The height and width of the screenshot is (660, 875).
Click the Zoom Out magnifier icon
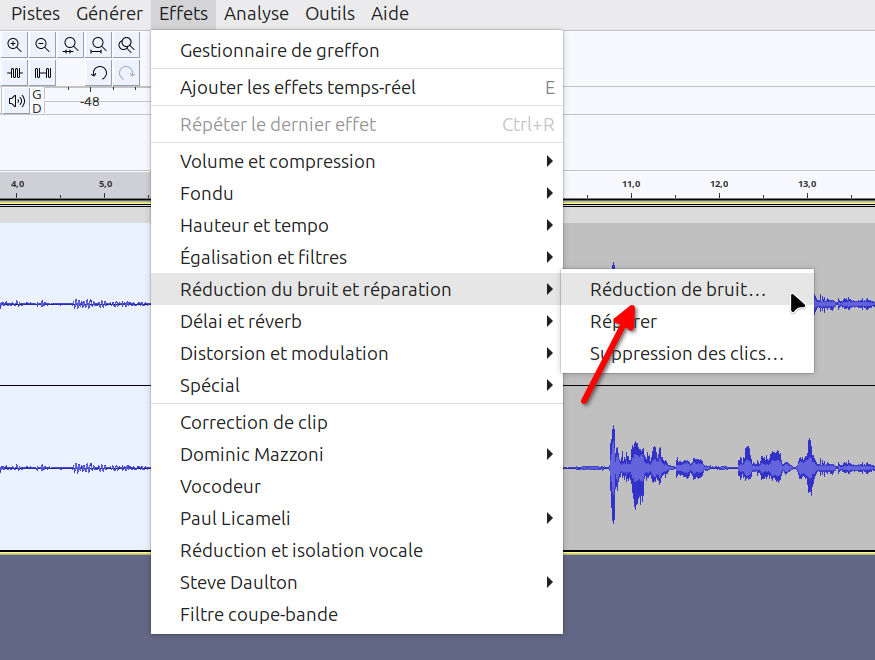[x=42, y=45]
